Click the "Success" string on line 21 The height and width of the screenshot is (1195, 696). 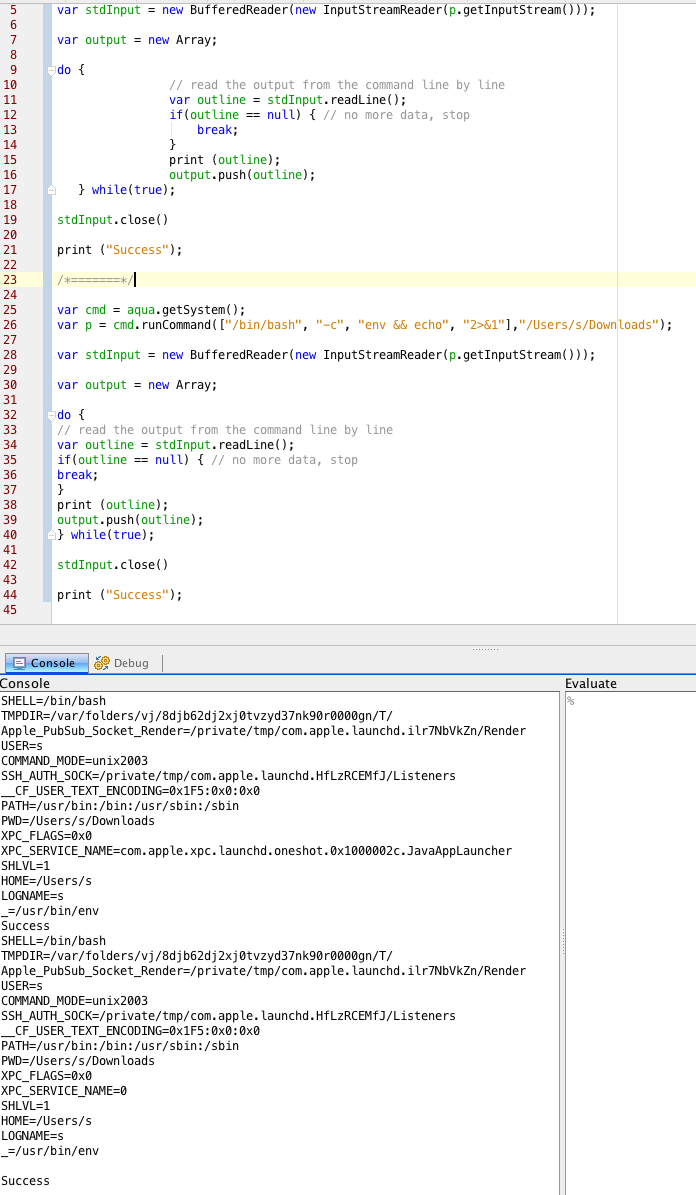pos(137,250)
